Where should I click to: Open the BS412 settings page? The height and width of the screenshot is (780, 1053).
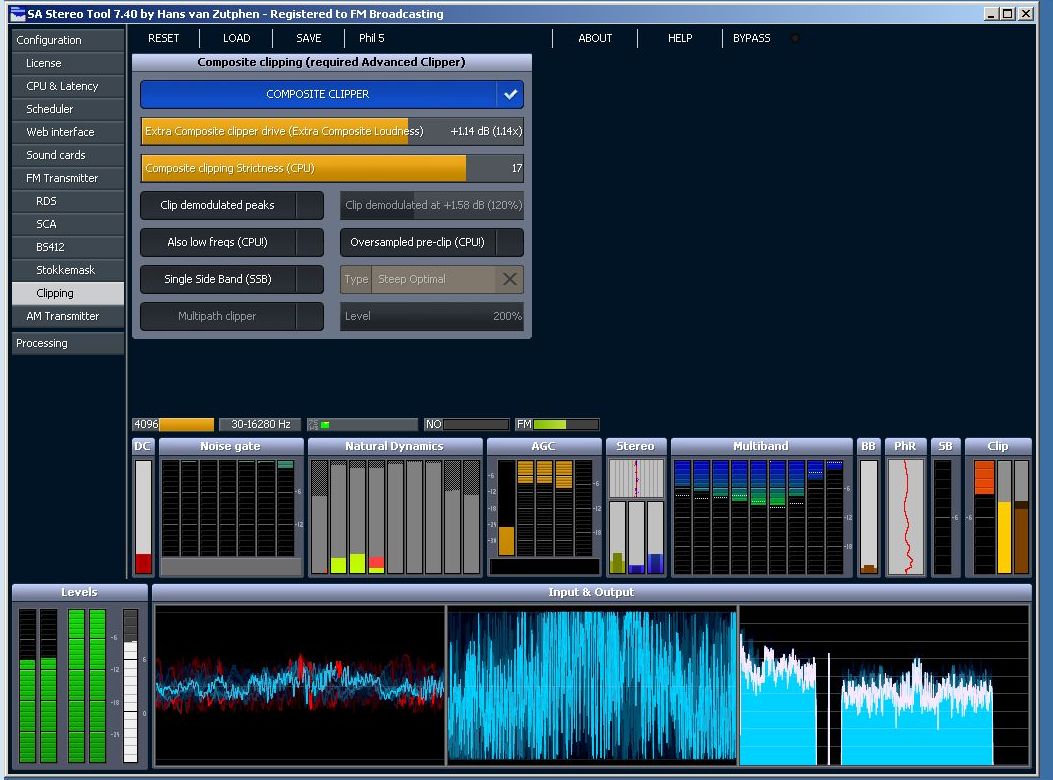[x=68, y=247]
